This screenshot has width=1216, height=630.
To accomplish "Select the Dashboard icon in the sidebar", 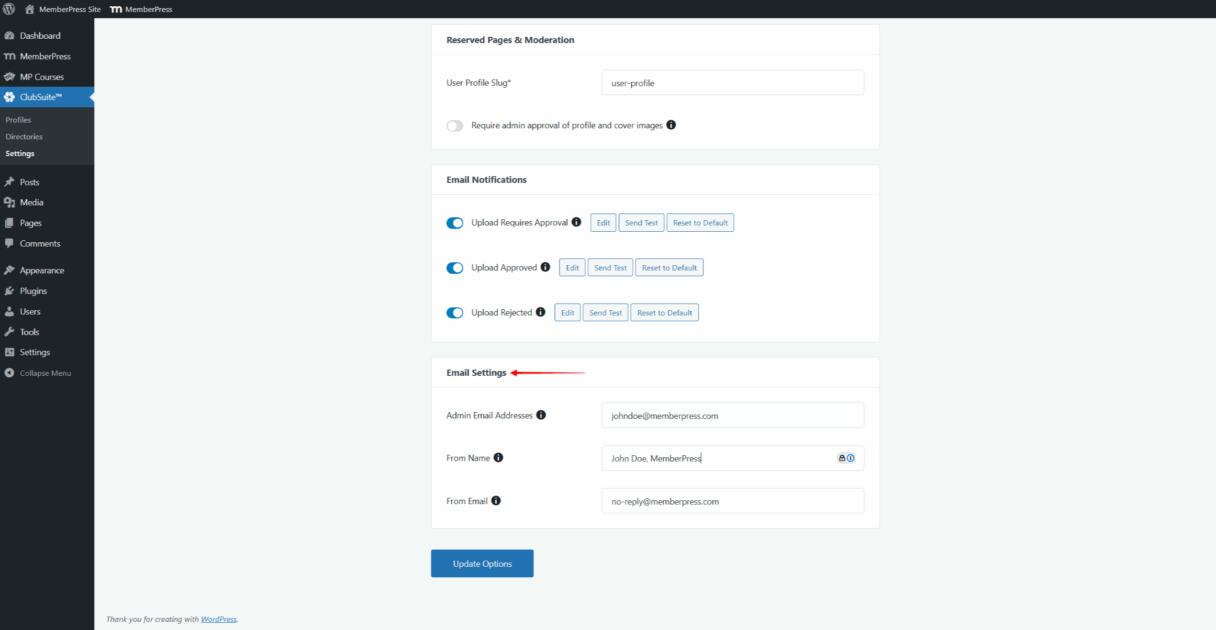I will (11, 35).
